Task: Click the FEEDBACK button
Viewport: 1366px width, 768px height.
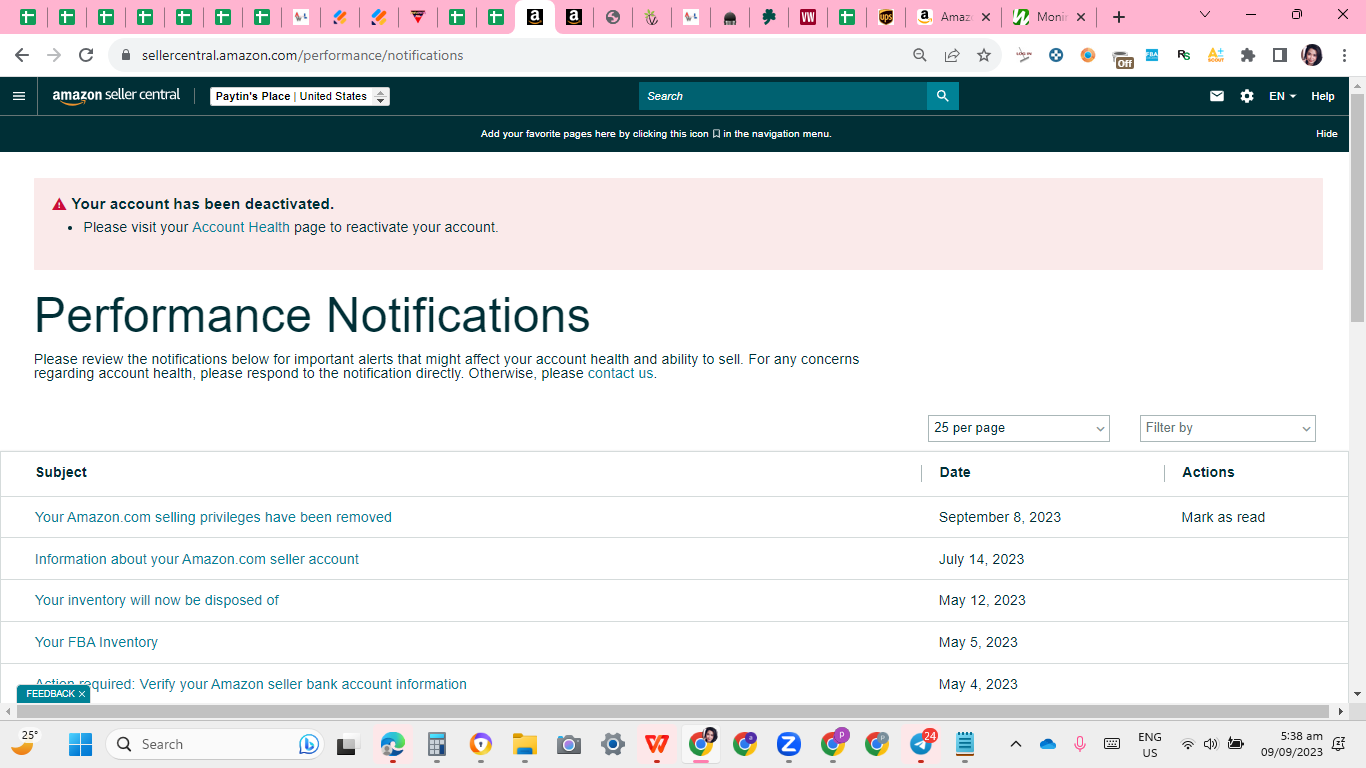Action: (50, 694)
